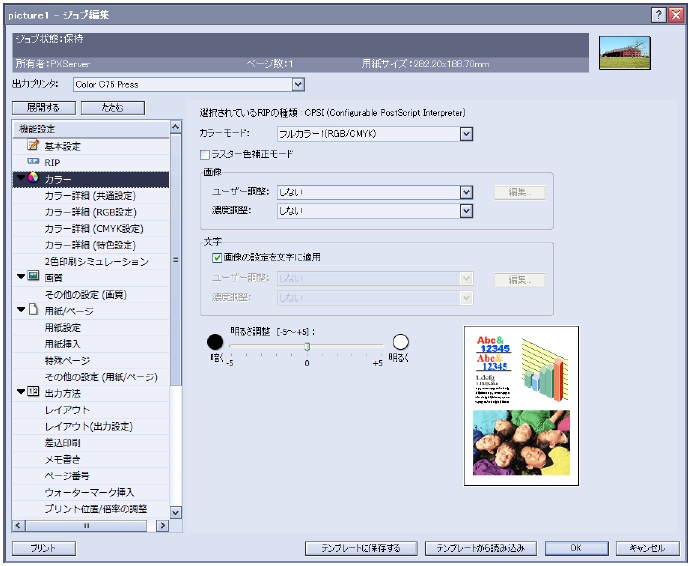Click the help question mark icon
Image resolution: width=692 pixels, height=566 pixels.
coord(660,15)
